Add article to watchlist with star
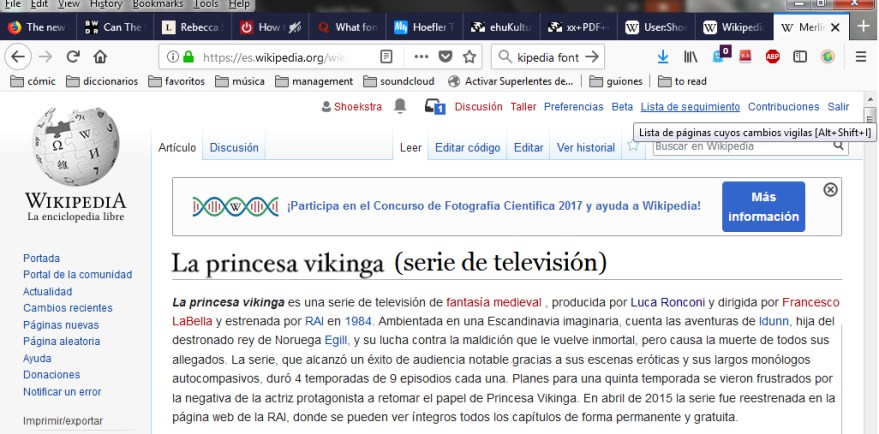Screen dimensions: 879x434 coord(633,146)
